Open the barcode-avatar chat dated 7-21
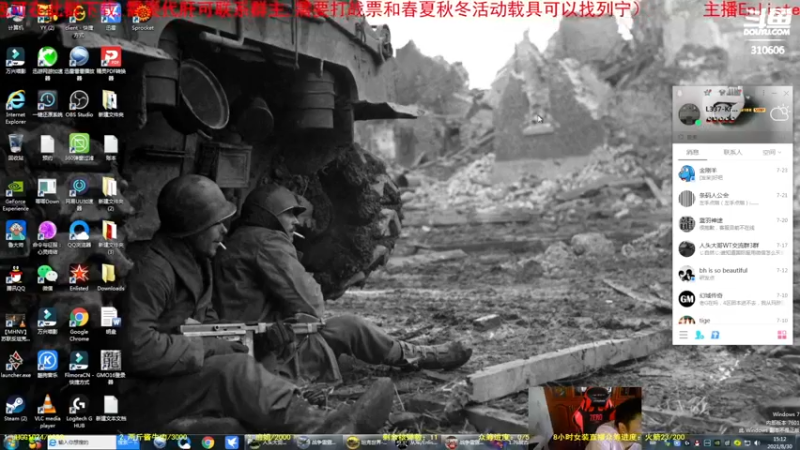The image size is (800, 450). pyautogui.click(x=733, y=198)
